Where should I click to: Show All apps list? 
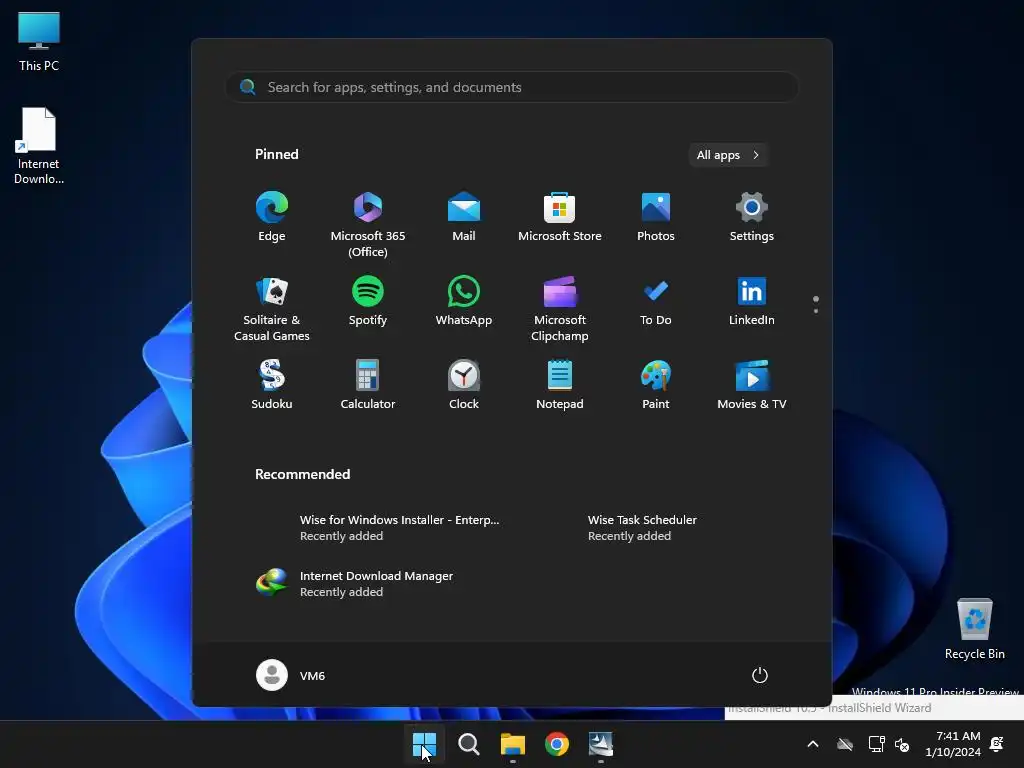tap(728, 155)
